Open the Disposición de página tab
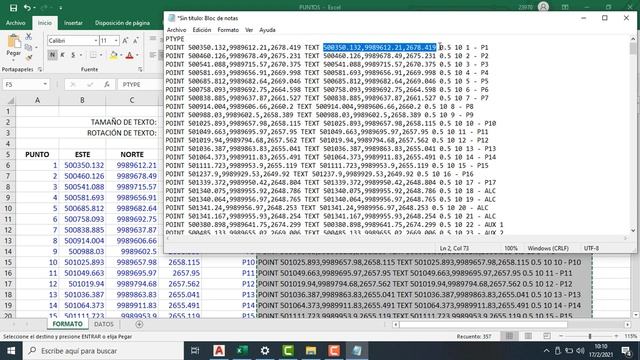640x360 pixels. (x=122, y=23)
